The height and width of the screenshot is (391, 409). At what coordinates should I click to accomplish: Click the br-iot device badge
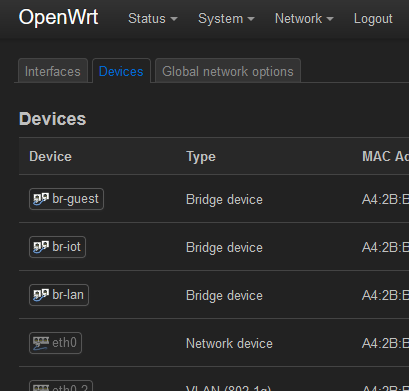coord(57,247)
